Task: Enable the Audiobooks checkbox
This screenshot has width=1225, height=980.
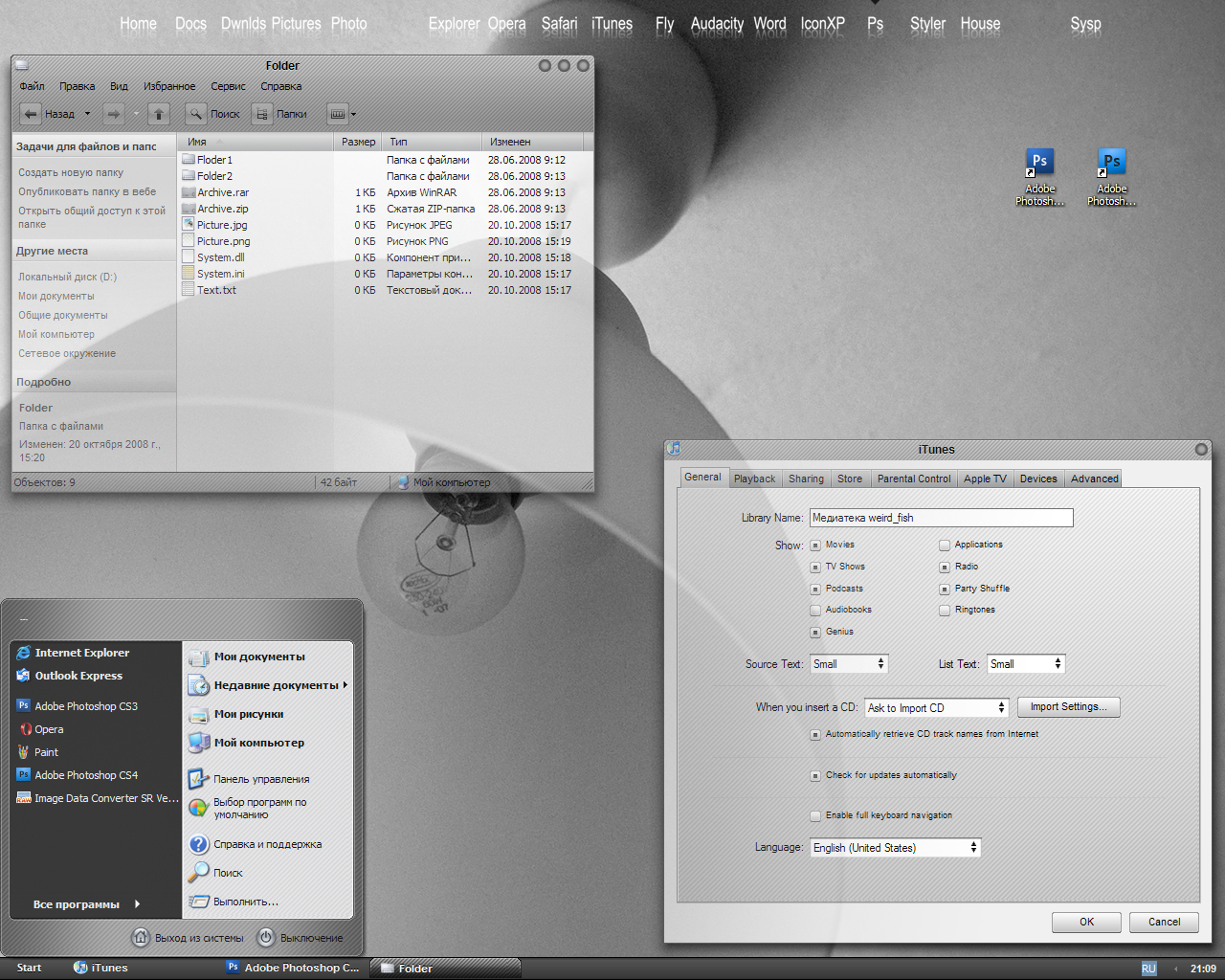Action: 815,611
